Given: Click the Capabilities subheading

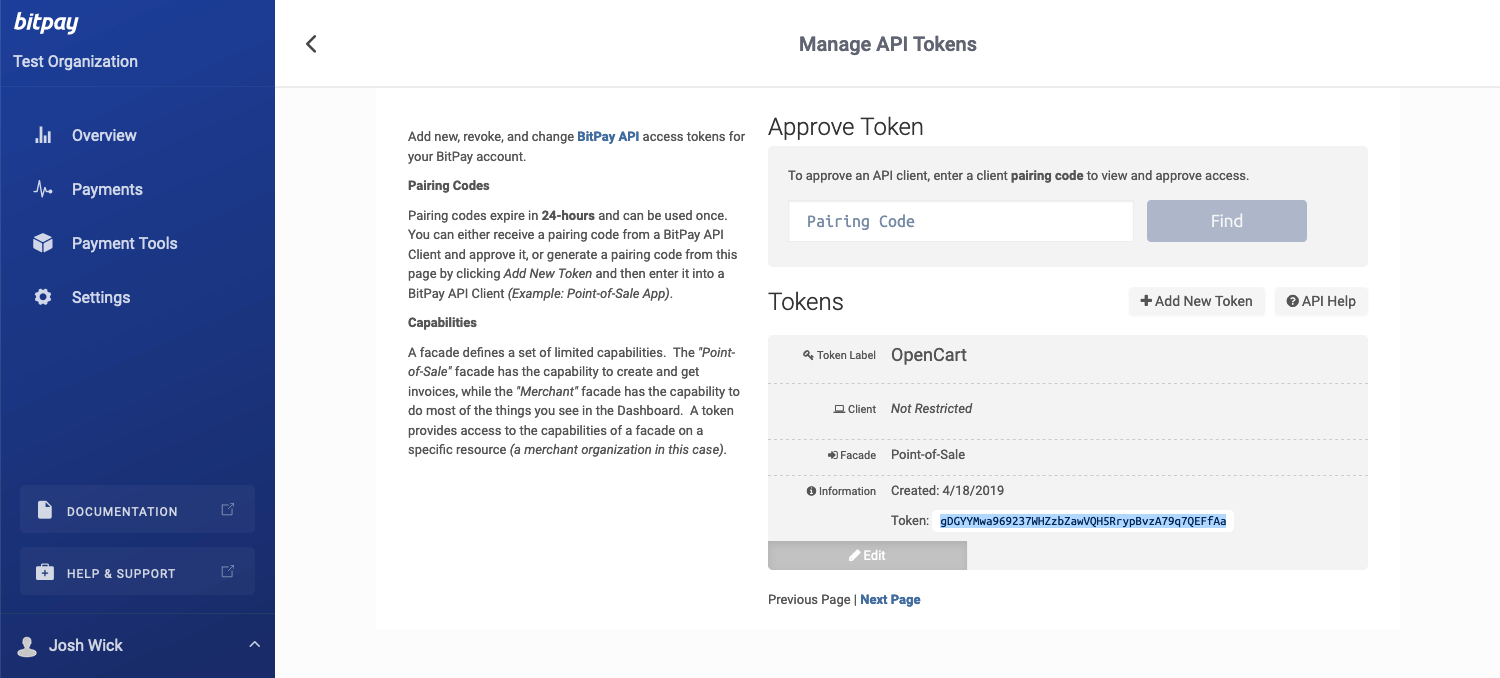Looking at the screenshot, I should pyautogui.click(x=442, y=323).
